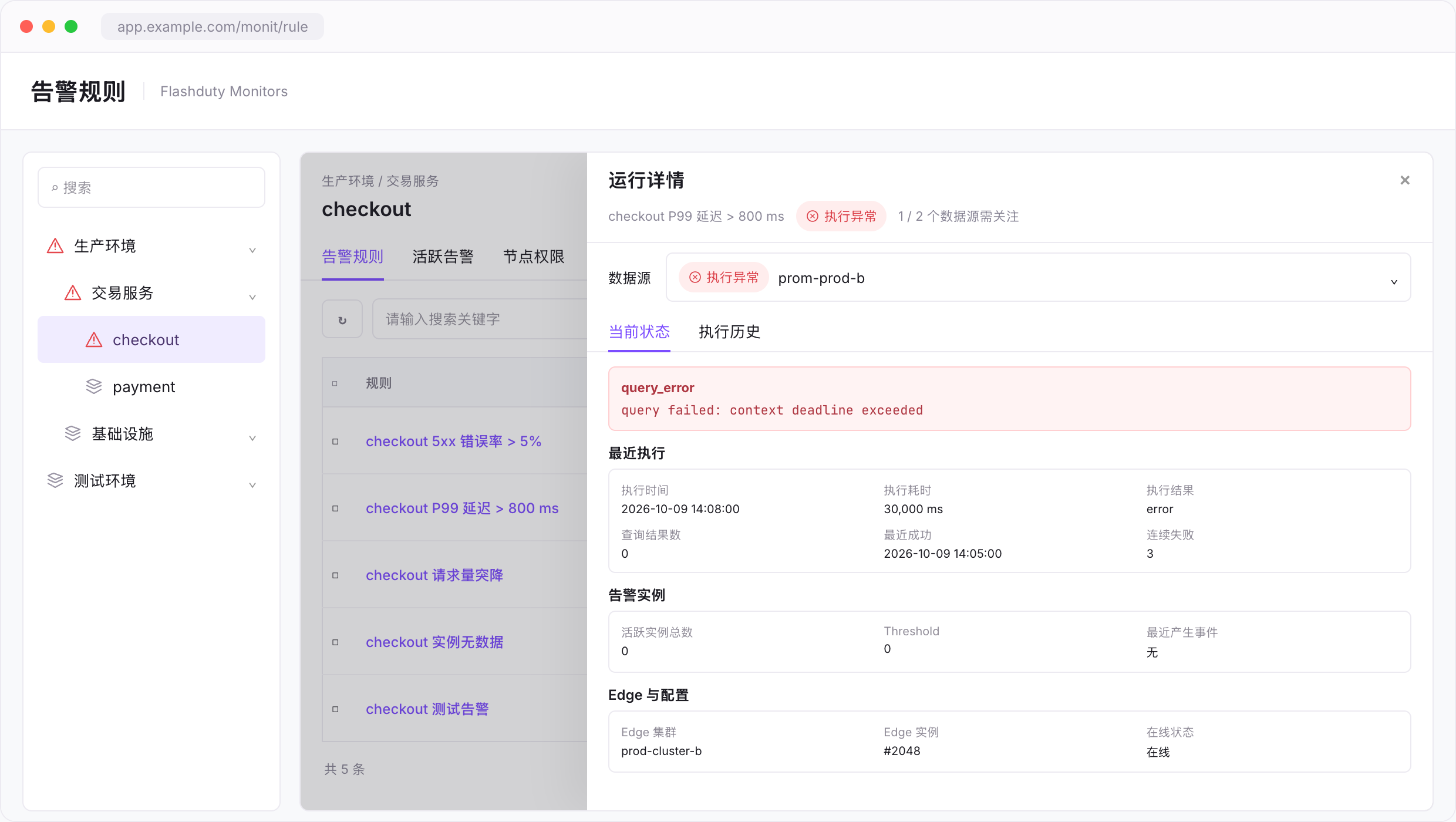The height and width of the screenshot is (822, 1456).
Task: Click the 执行异常 badge in the panel header
Action: [x=841, y=217]
